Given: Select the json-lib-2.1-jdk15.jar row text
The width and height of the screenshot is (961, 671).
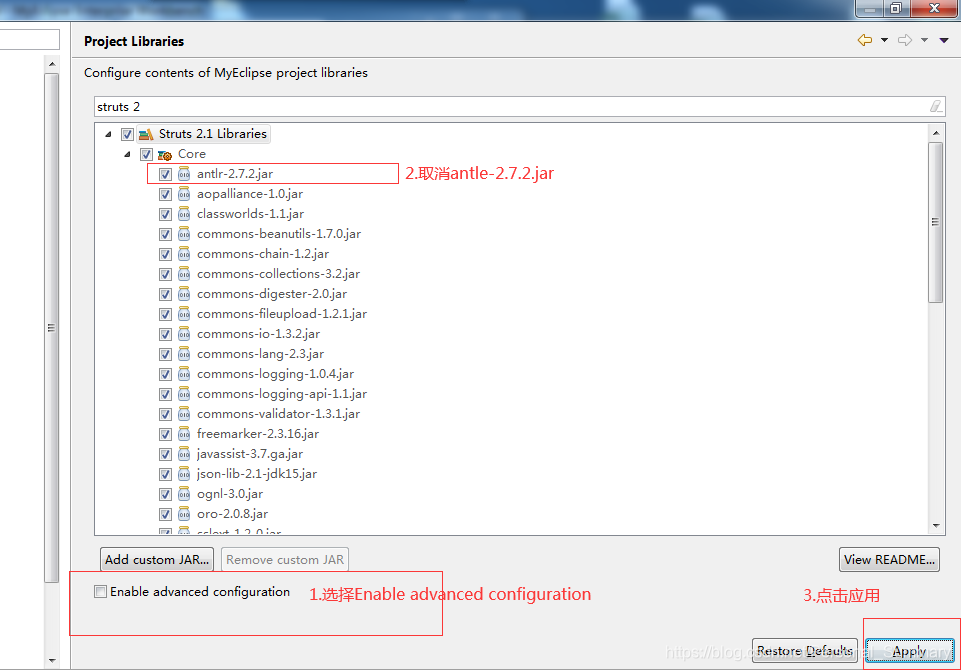Looking at the screenshot, I should (257, 474).
